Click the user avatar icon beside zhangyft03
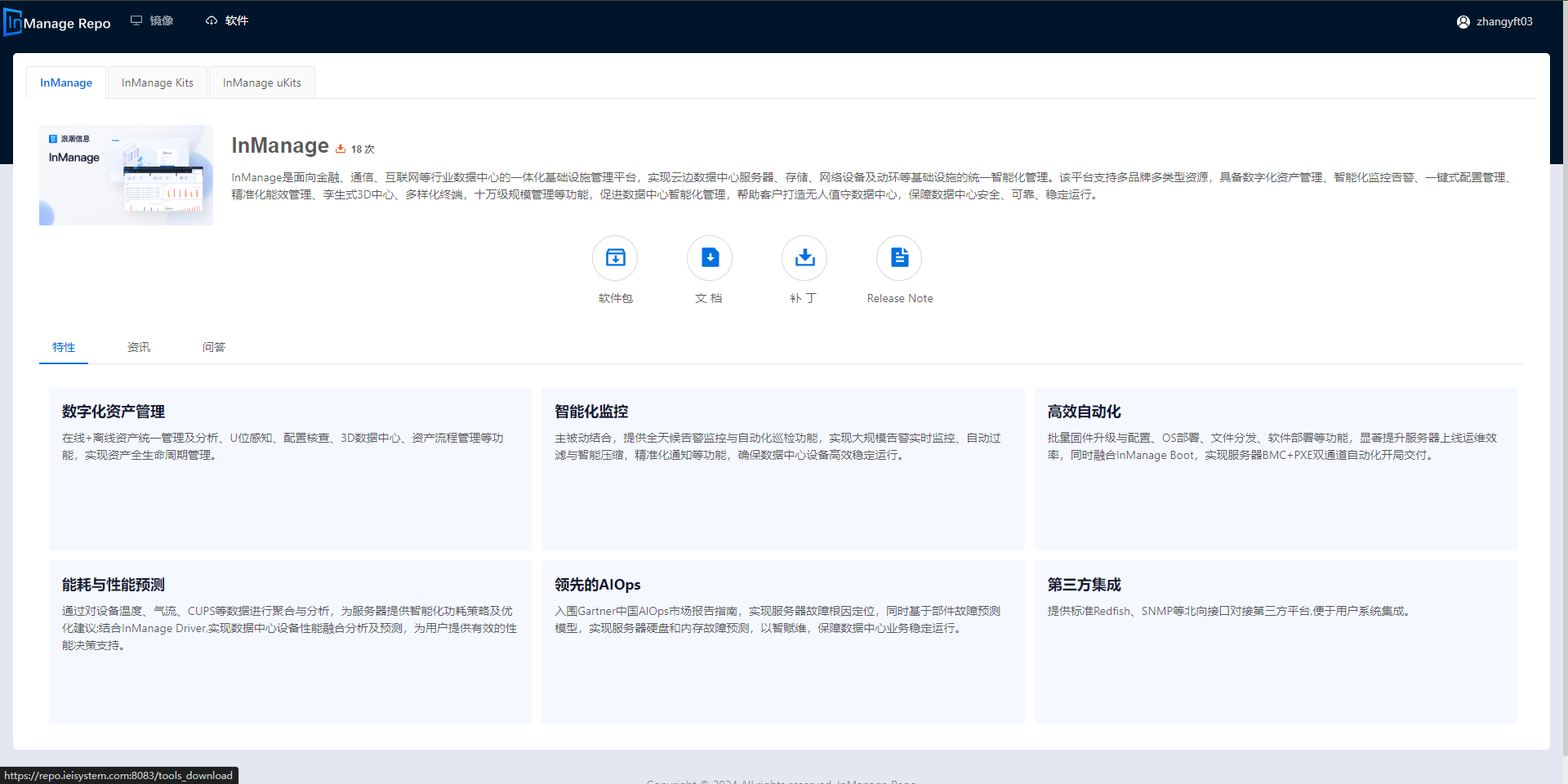Image resolution: width=1568 pixels, height=784 pixels. (1463, 22)
